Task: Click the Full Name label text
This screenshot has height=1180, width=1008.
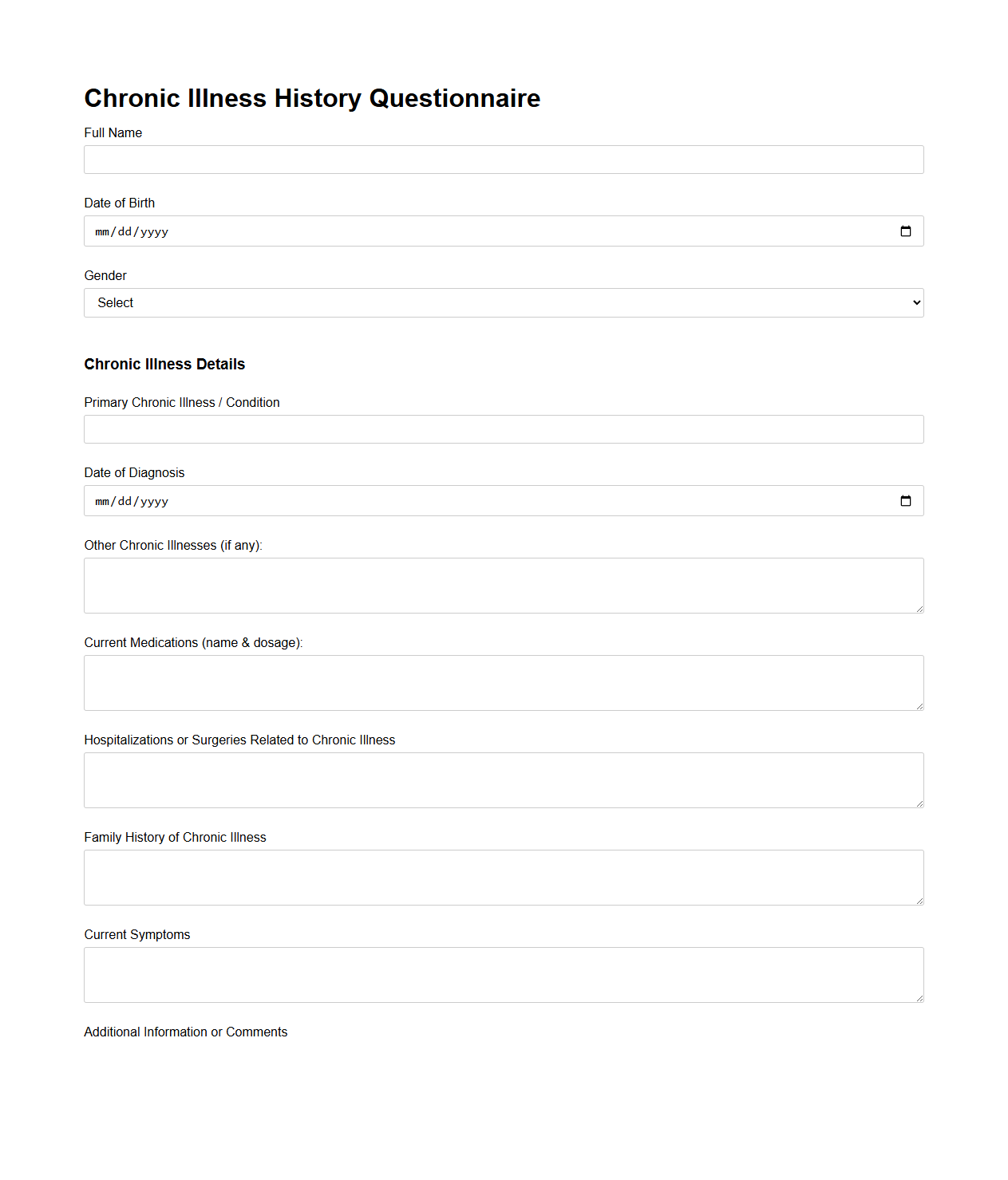Action: (113, 132)
